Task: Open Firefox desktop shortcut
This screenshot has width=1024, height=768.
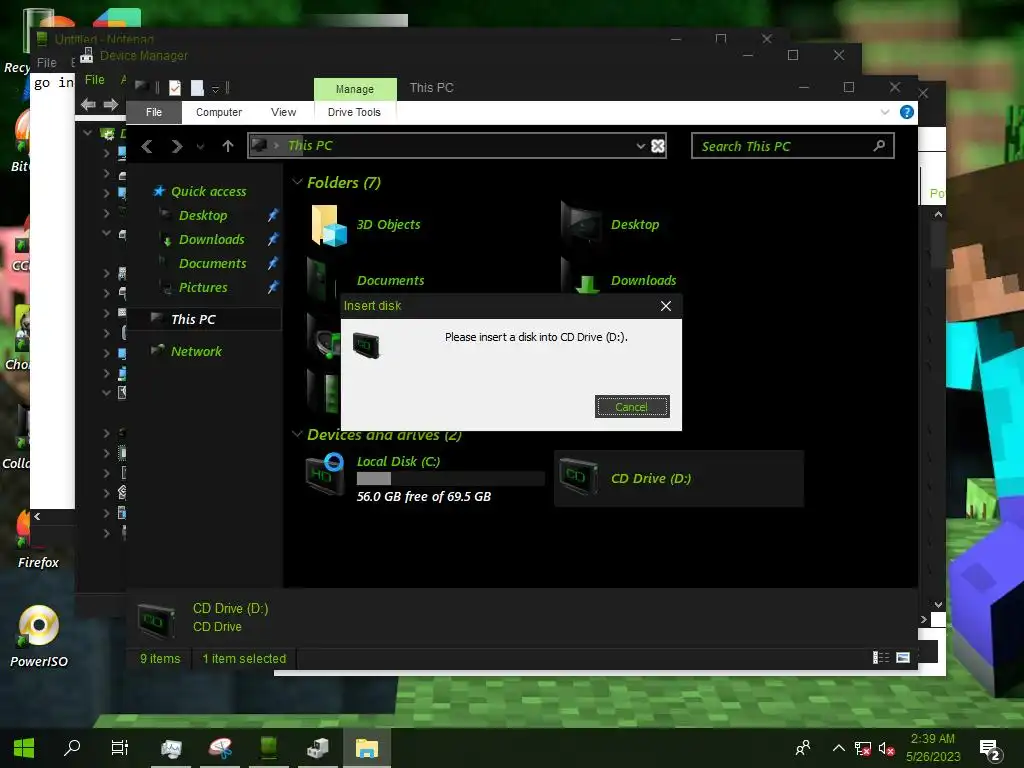Action: 38,541
